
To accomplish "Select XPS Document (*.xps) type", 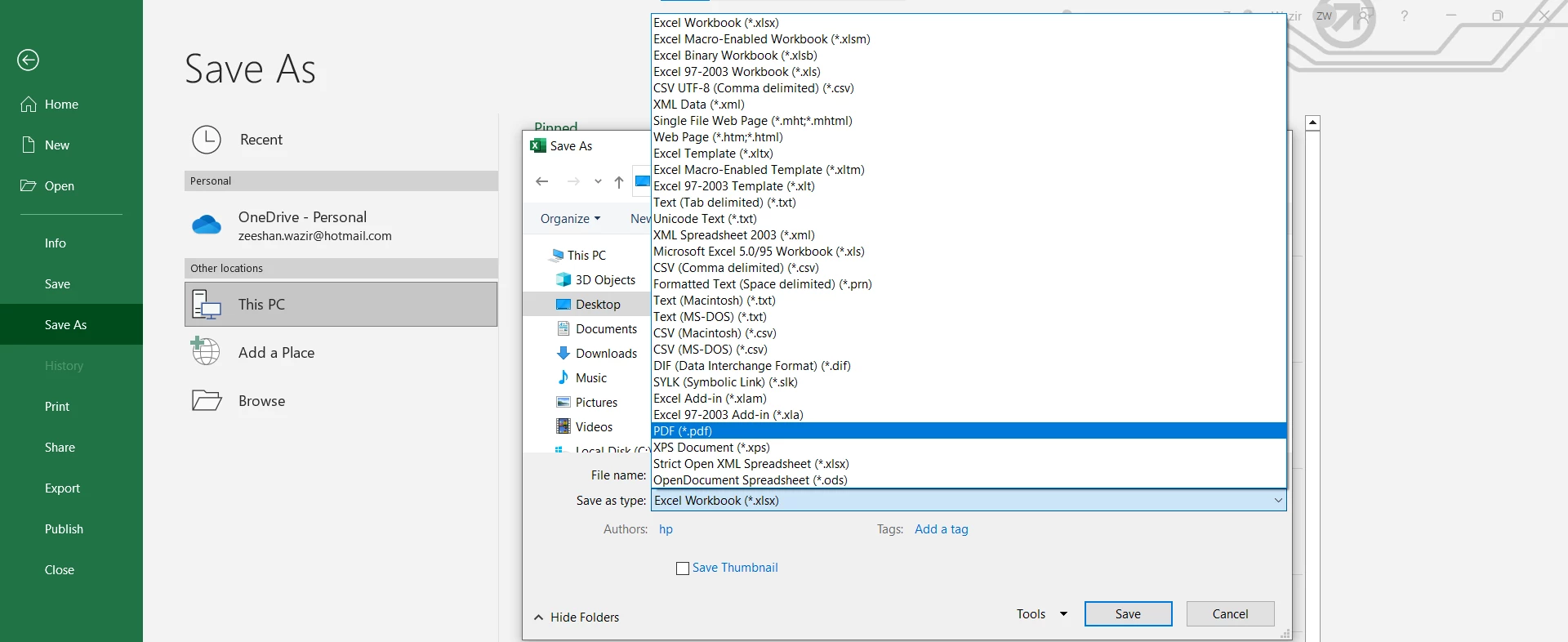I will tap(969, 448).
